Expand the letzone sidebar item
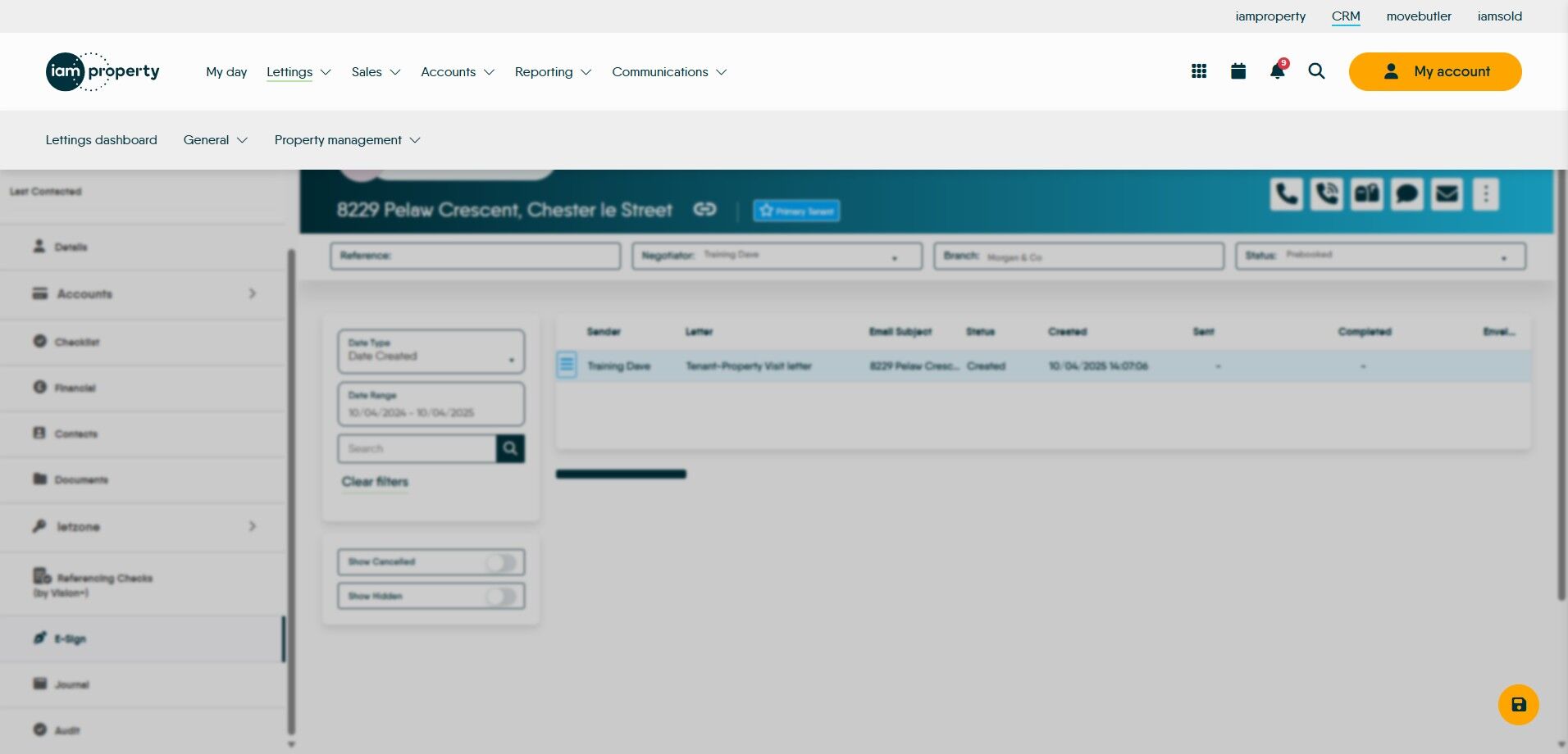Image resolution: width=1568 pixels, height=754 pixels. [144, 526]
